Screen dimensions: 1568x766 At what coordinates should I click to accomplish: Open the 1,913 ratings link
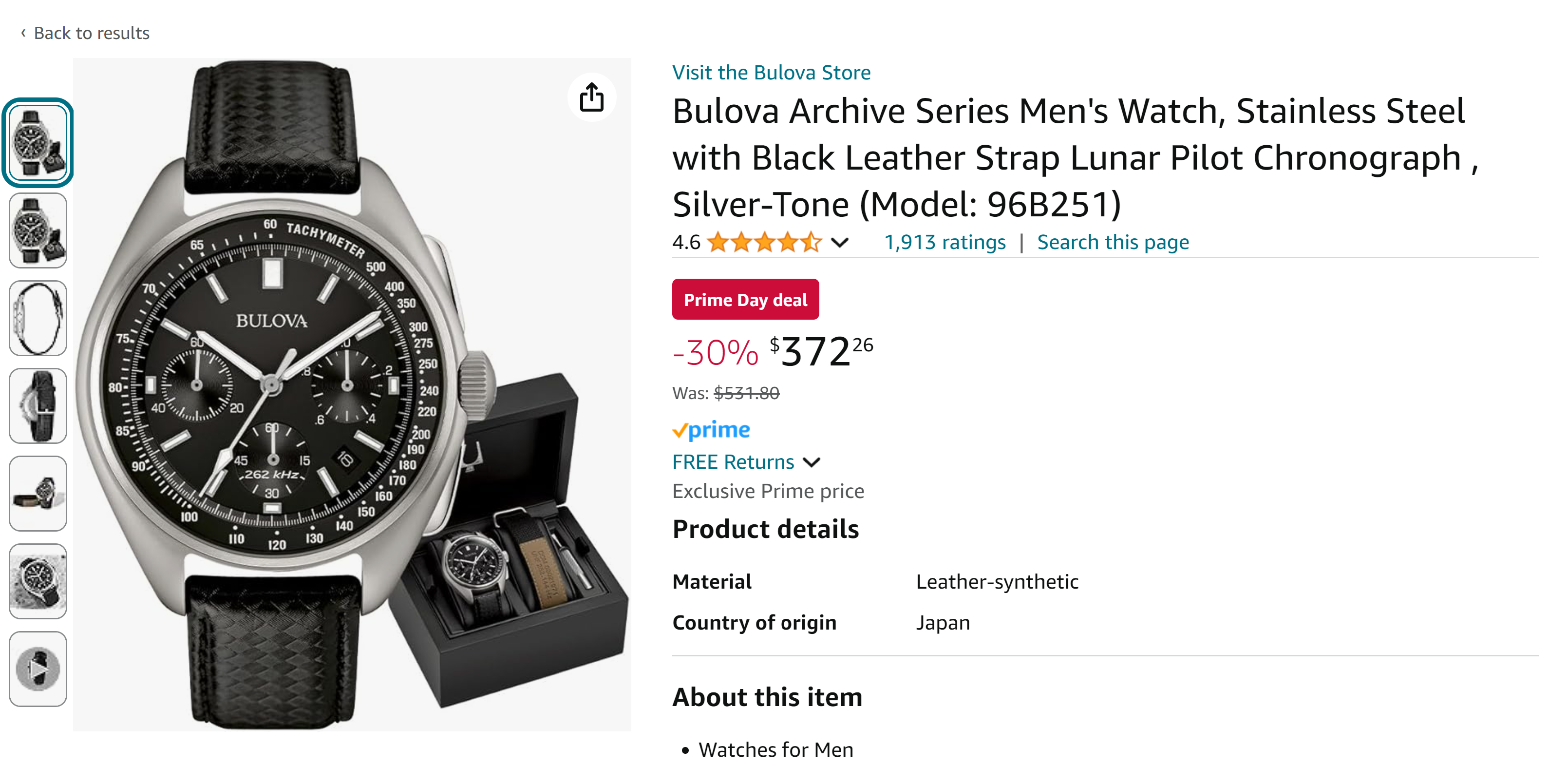tap(945, 242)
